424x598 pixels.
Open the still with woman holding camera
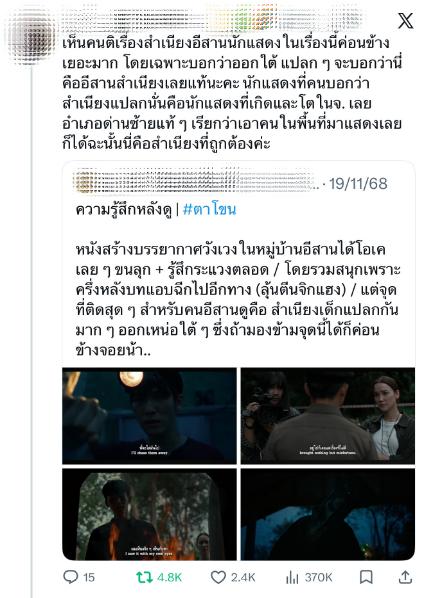tap(328, 416)
